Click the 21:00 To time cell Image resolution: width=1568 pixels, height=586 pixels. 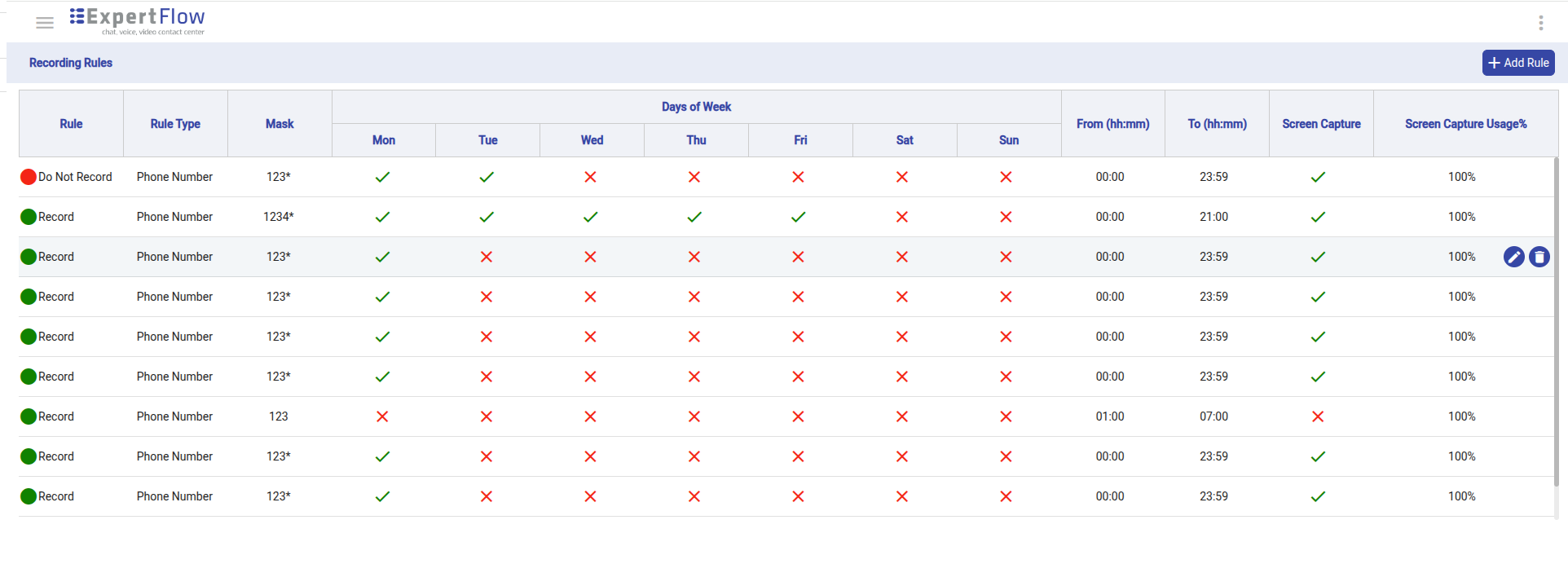[x=1213, y=217]
